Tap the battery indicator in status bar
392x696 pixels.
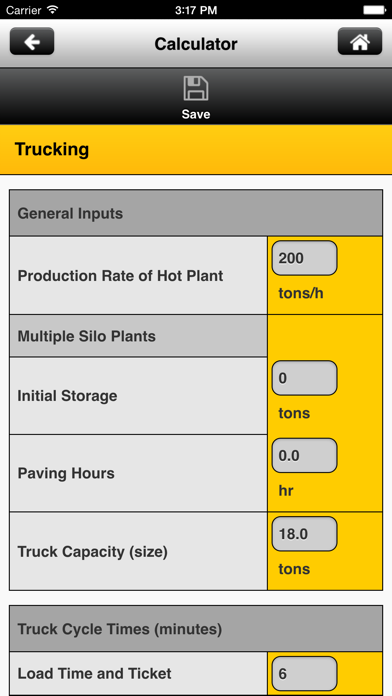point(375,9)
